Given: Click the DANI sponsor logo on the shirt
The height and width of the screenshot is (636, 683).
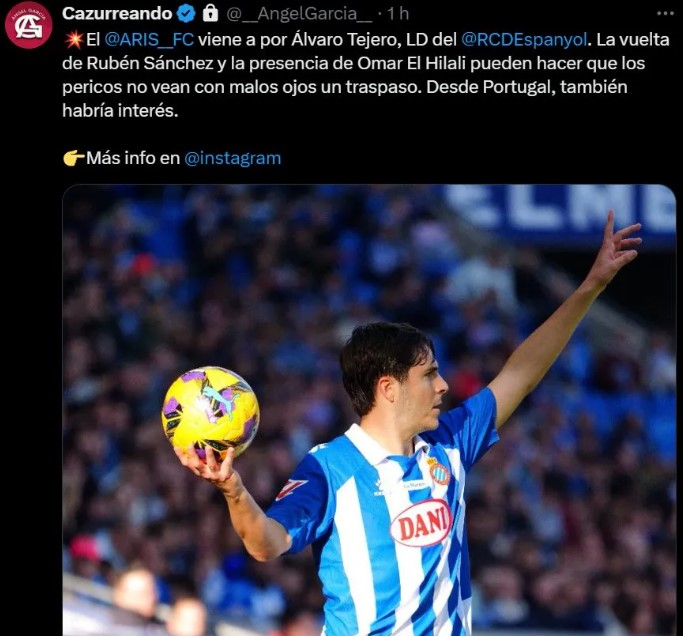Looking at the screenshot, I should tap(421, 523).
